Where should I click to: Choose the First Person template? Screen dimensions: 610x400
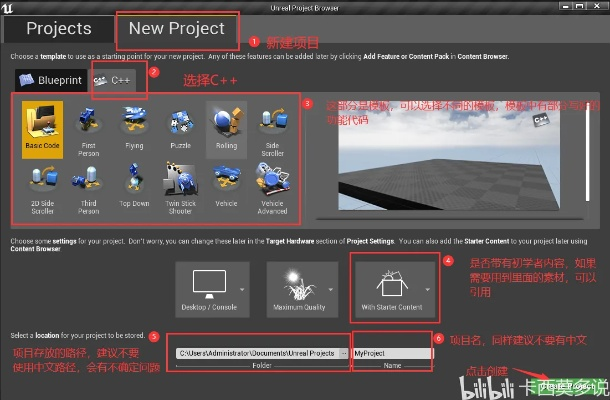87,132
